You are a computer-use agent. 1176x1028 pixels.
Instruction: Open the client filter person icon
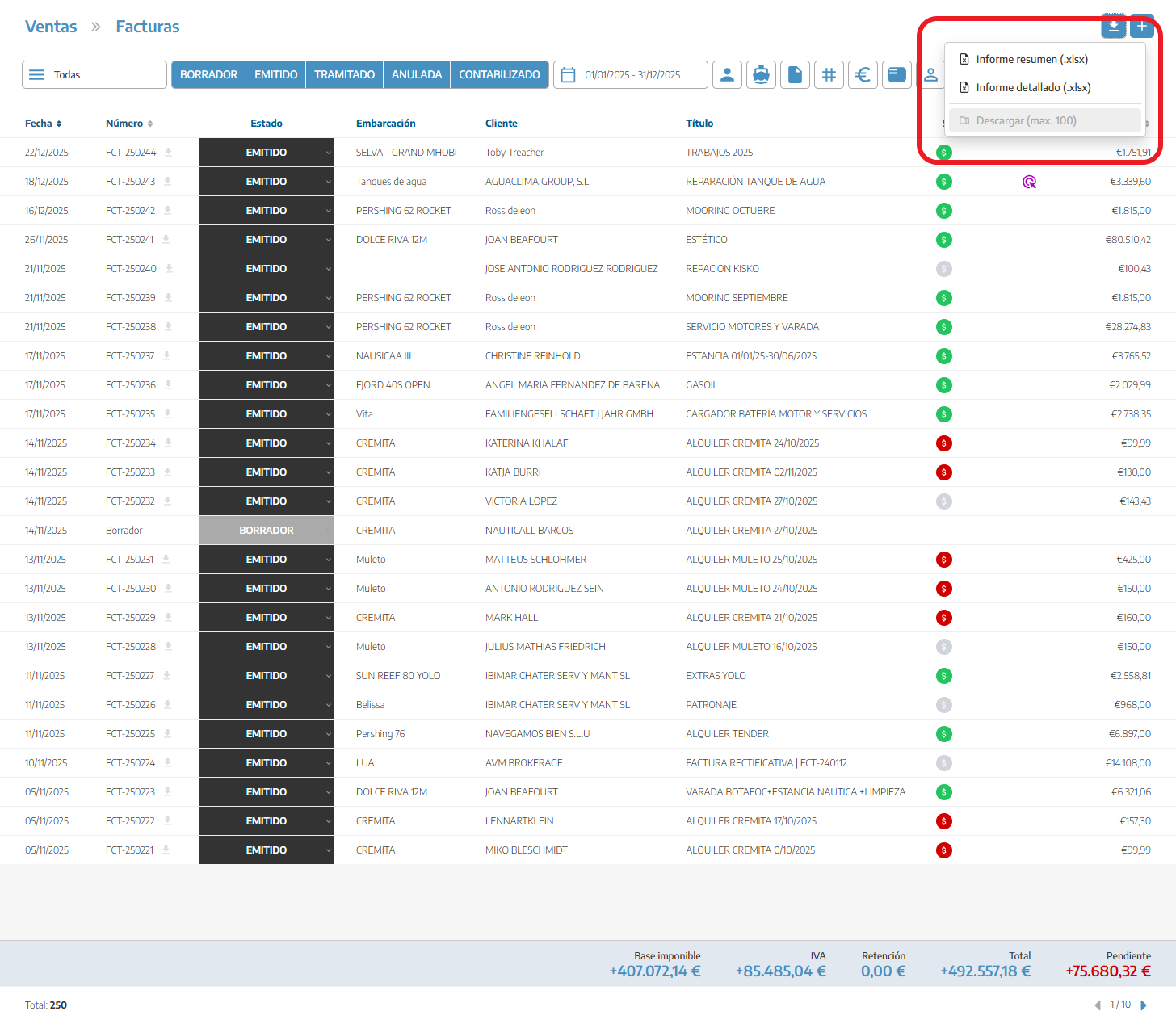pyautogui.click(x=728, y=75)
